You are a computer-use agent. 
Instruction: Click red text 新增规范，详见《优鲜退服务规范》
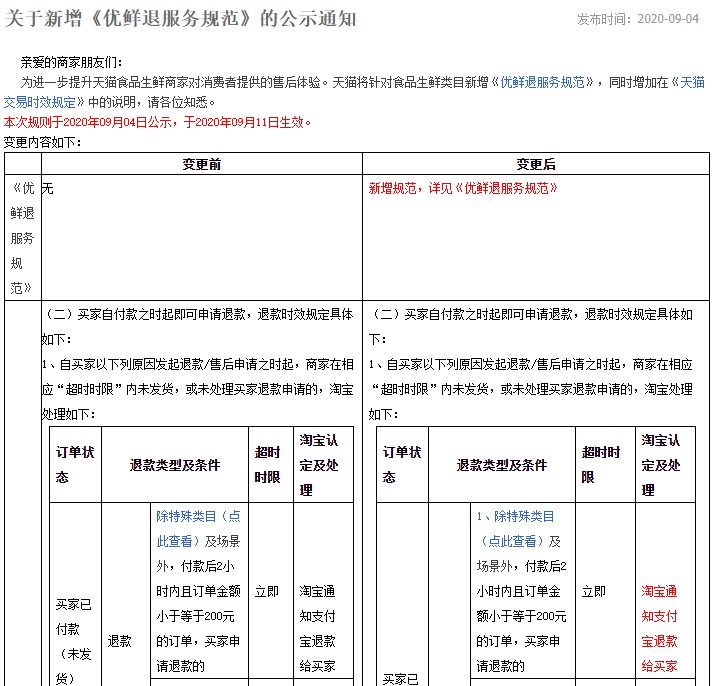tap(463, 188)
